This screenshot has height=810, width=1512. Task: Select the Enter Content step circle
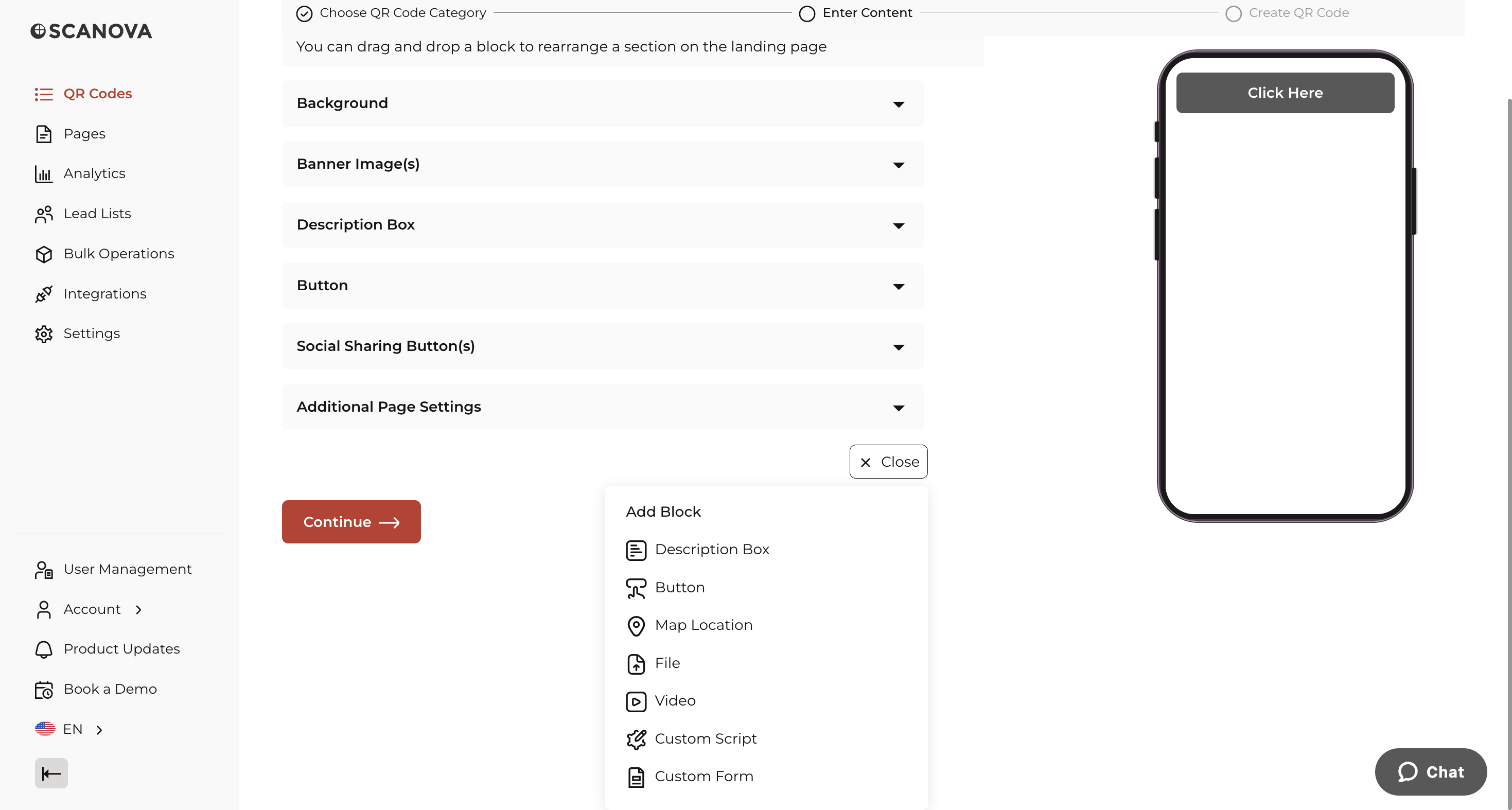[x=807, y=13]
